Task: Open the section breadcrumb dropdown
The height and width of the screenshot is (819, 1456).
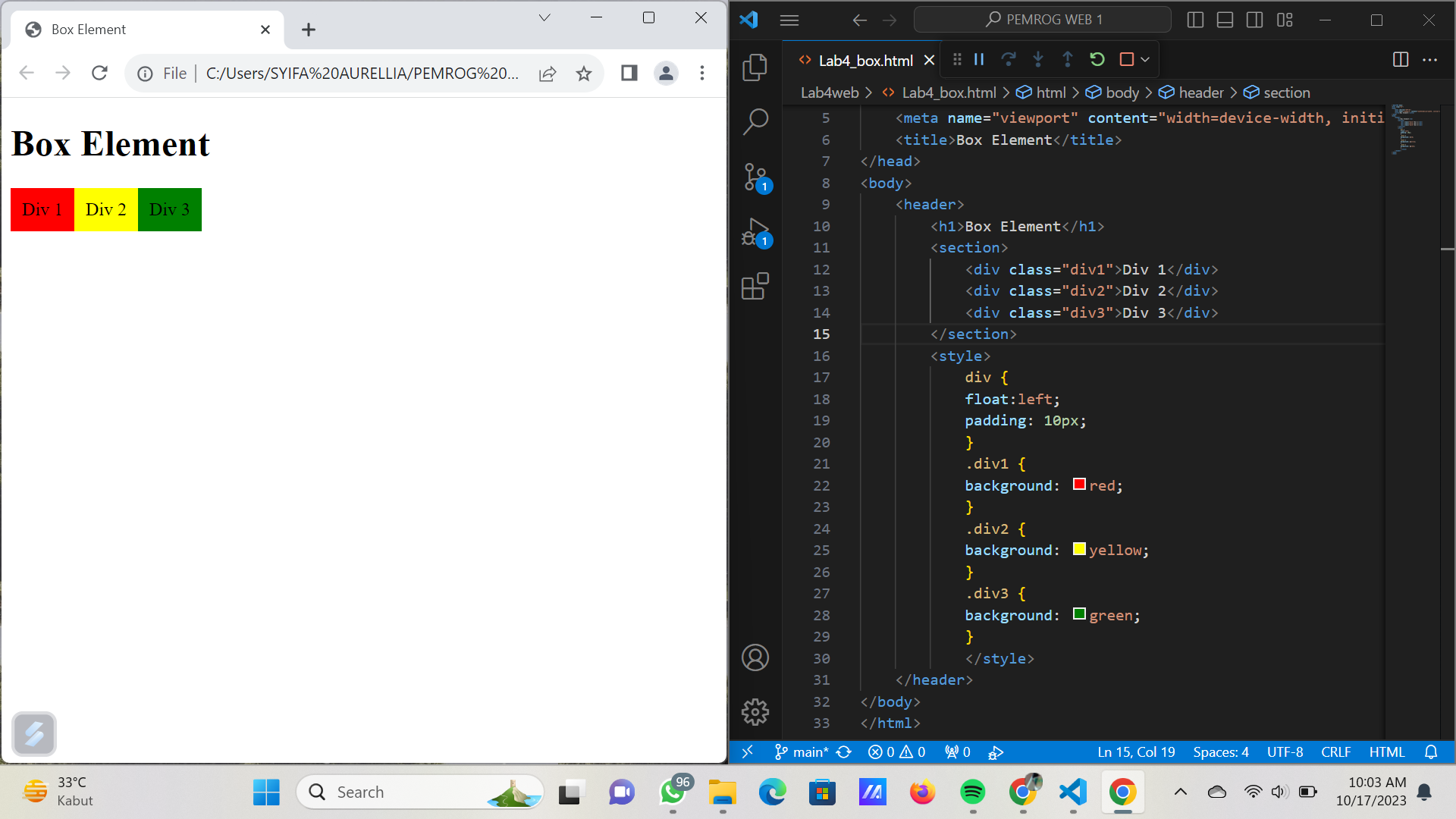Action: [x=1286, y=92]
